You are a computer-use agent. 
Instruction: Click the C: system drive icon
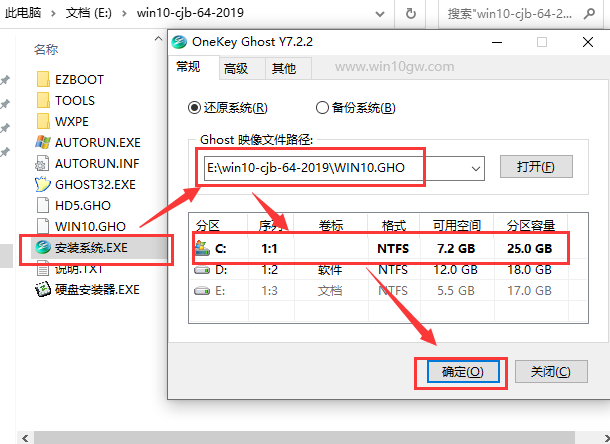click(202, 248)
